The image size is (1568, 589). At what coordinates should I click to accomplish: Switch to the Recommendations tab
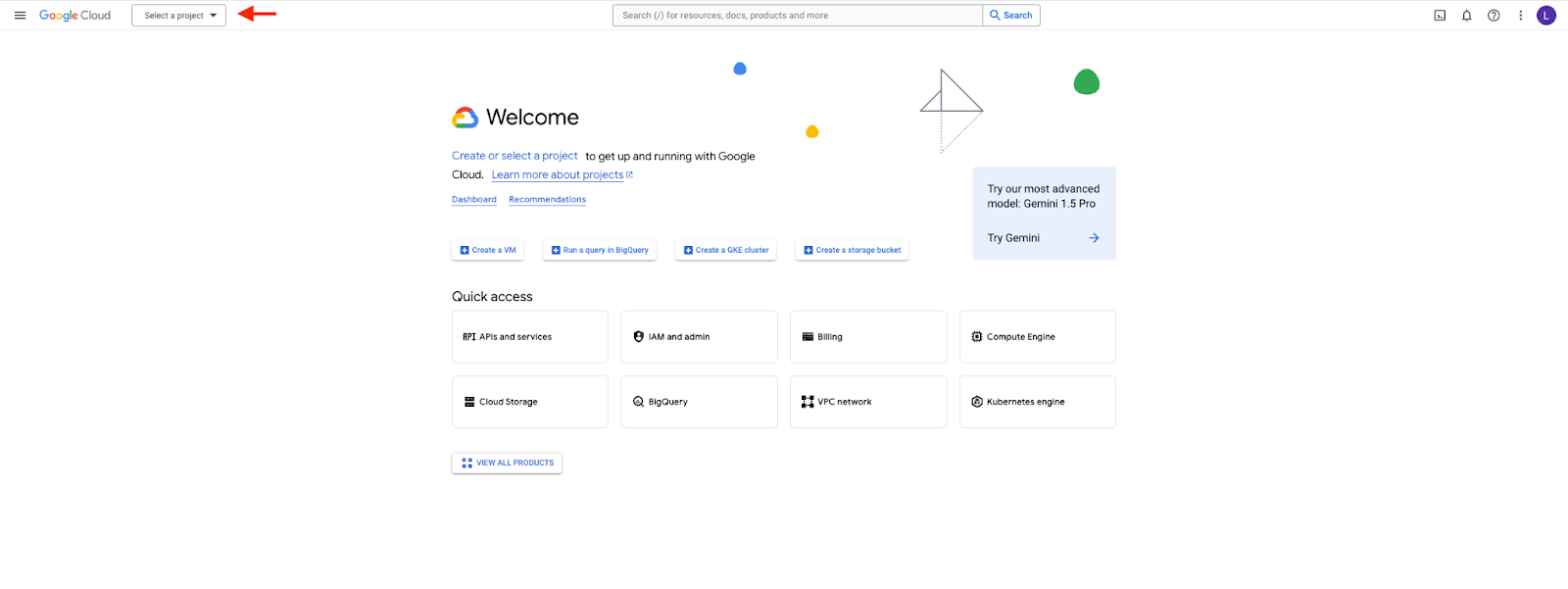point(547,200)
